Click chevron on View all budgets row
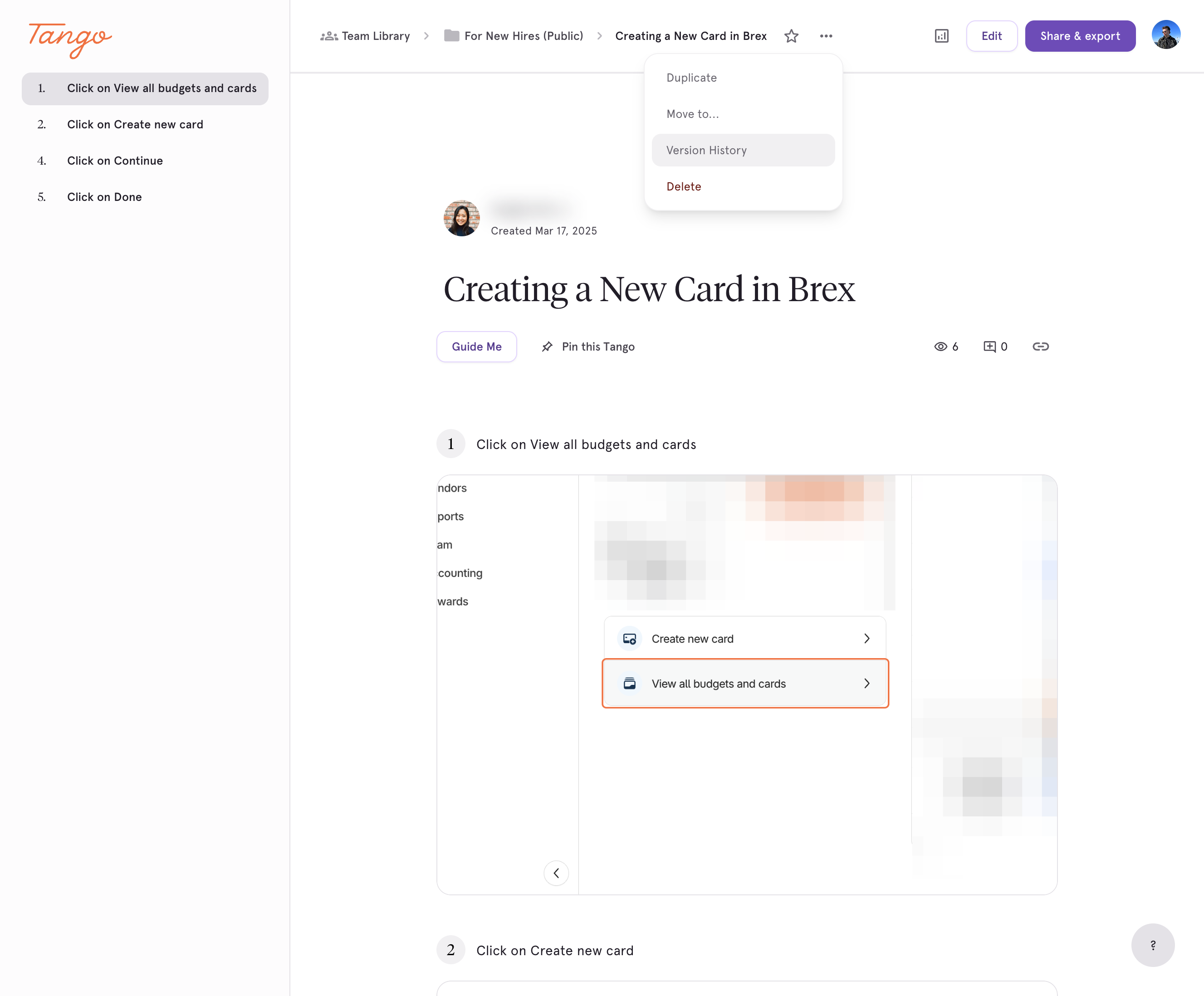This screenshot has height=996, width=1204. [867, 683]
